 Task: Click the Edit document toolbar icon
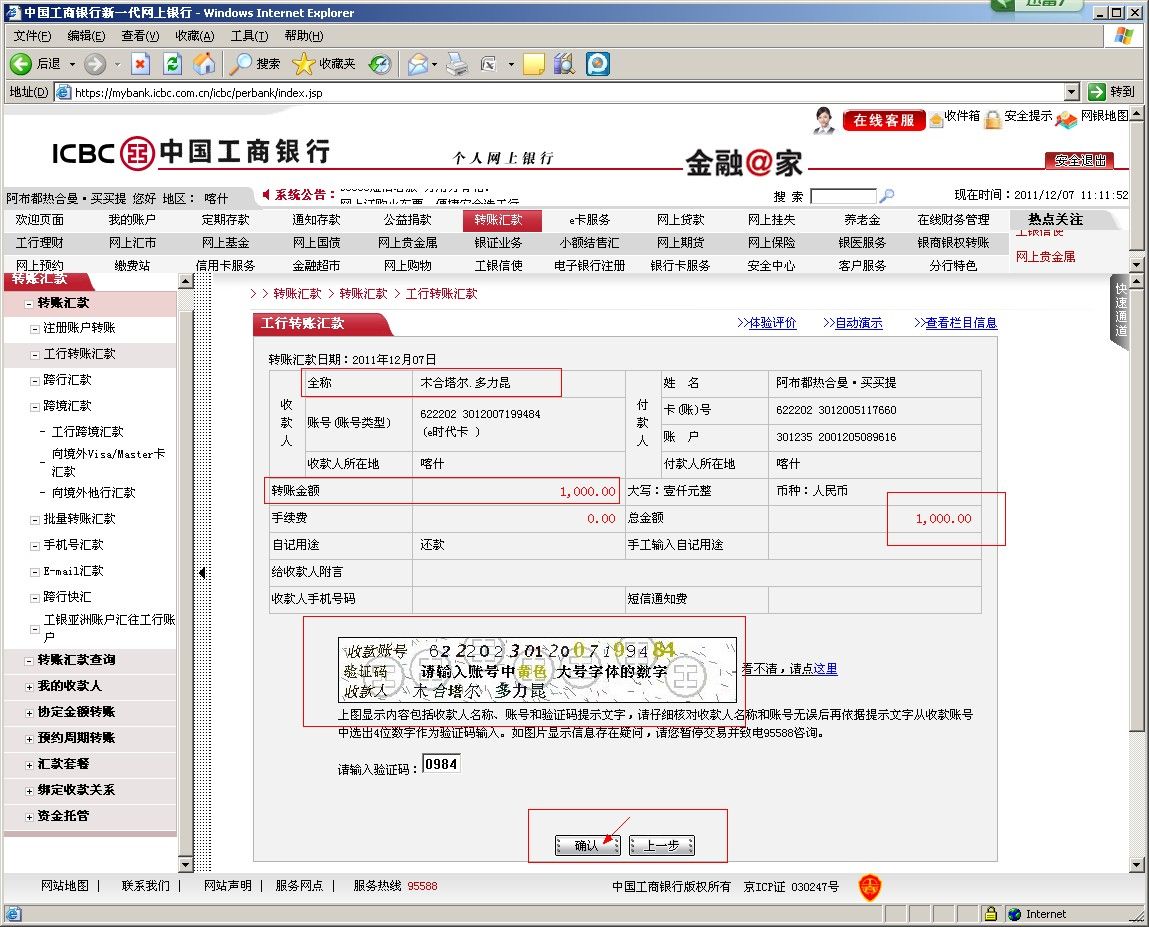tap(489, 64)
